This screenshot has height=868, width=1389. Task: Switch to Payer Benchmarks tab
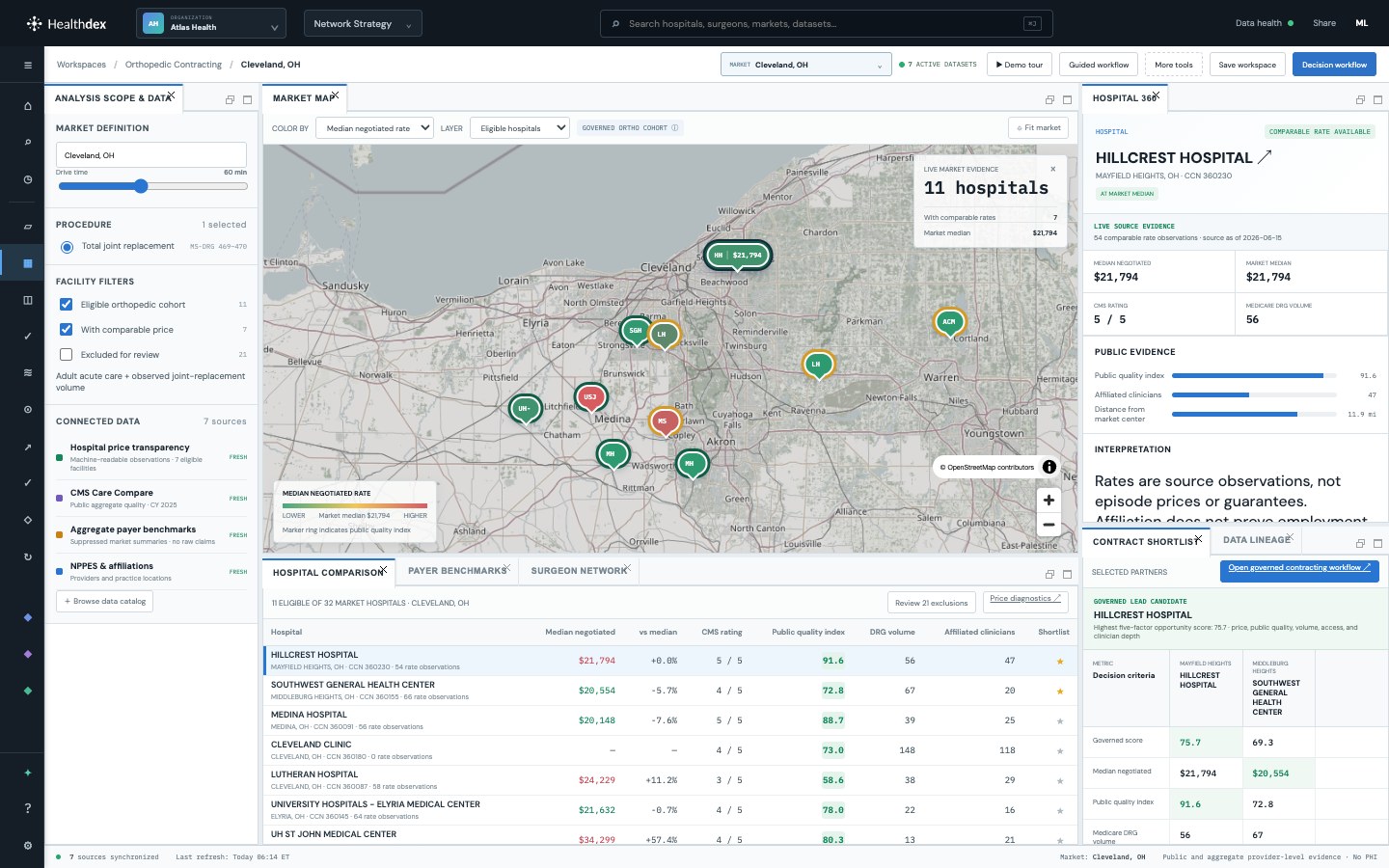(x=457, y=571)
